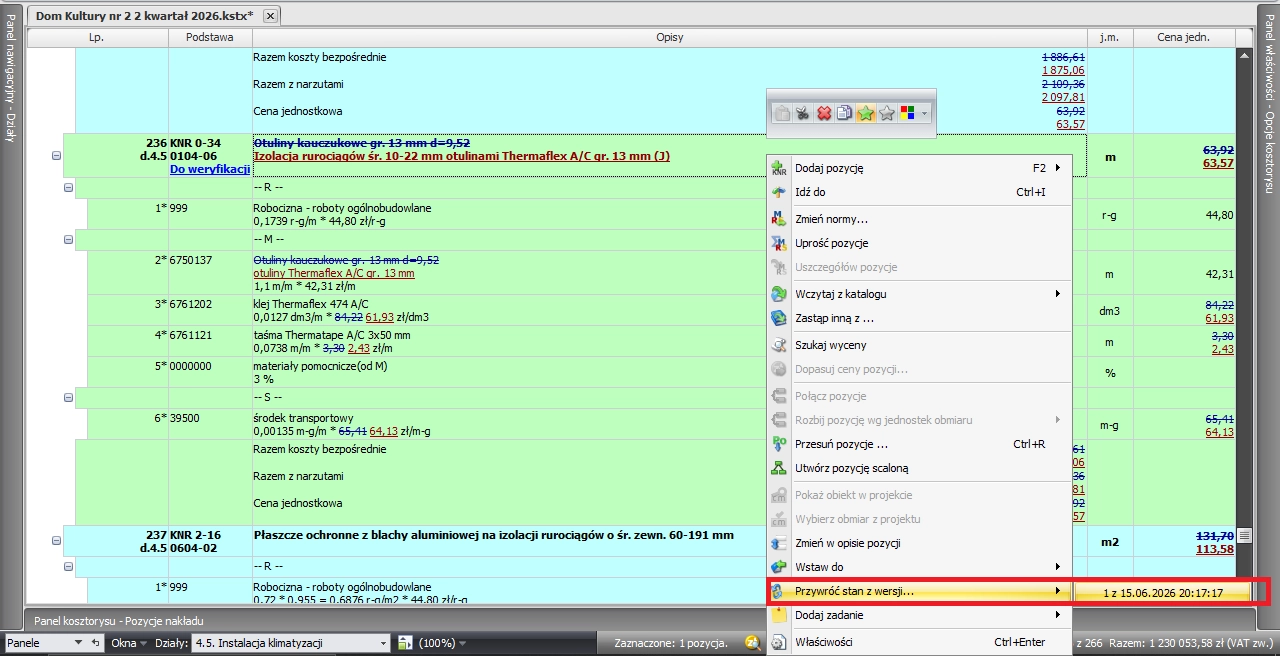Viewport: 1280px width, 656px height.
Task: Click the greyed paste icon in mini toolbar
Action: coord(783,113)
